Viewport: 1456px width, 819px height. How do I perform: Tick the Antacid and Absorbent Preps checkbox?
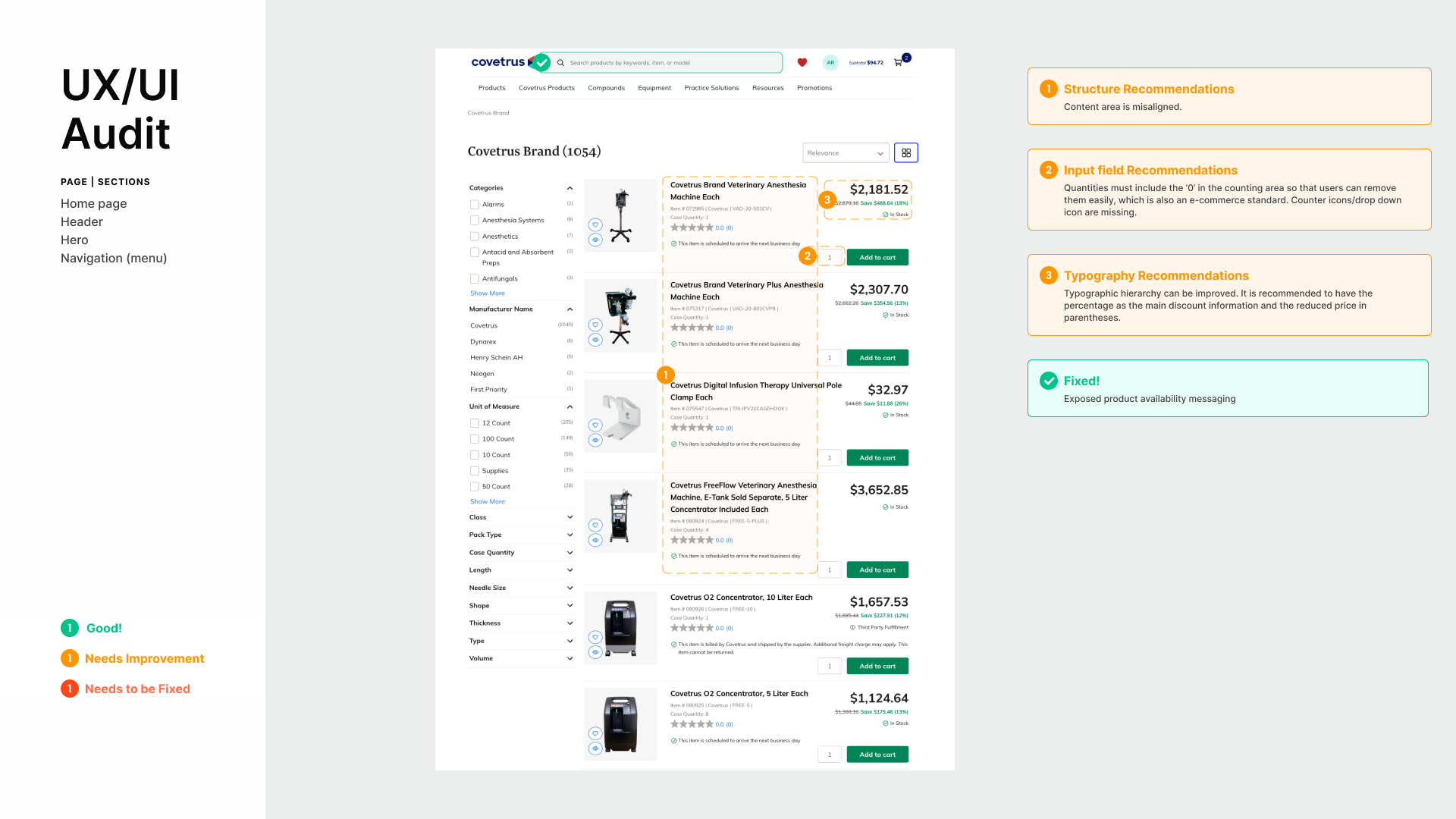[475, 253]
